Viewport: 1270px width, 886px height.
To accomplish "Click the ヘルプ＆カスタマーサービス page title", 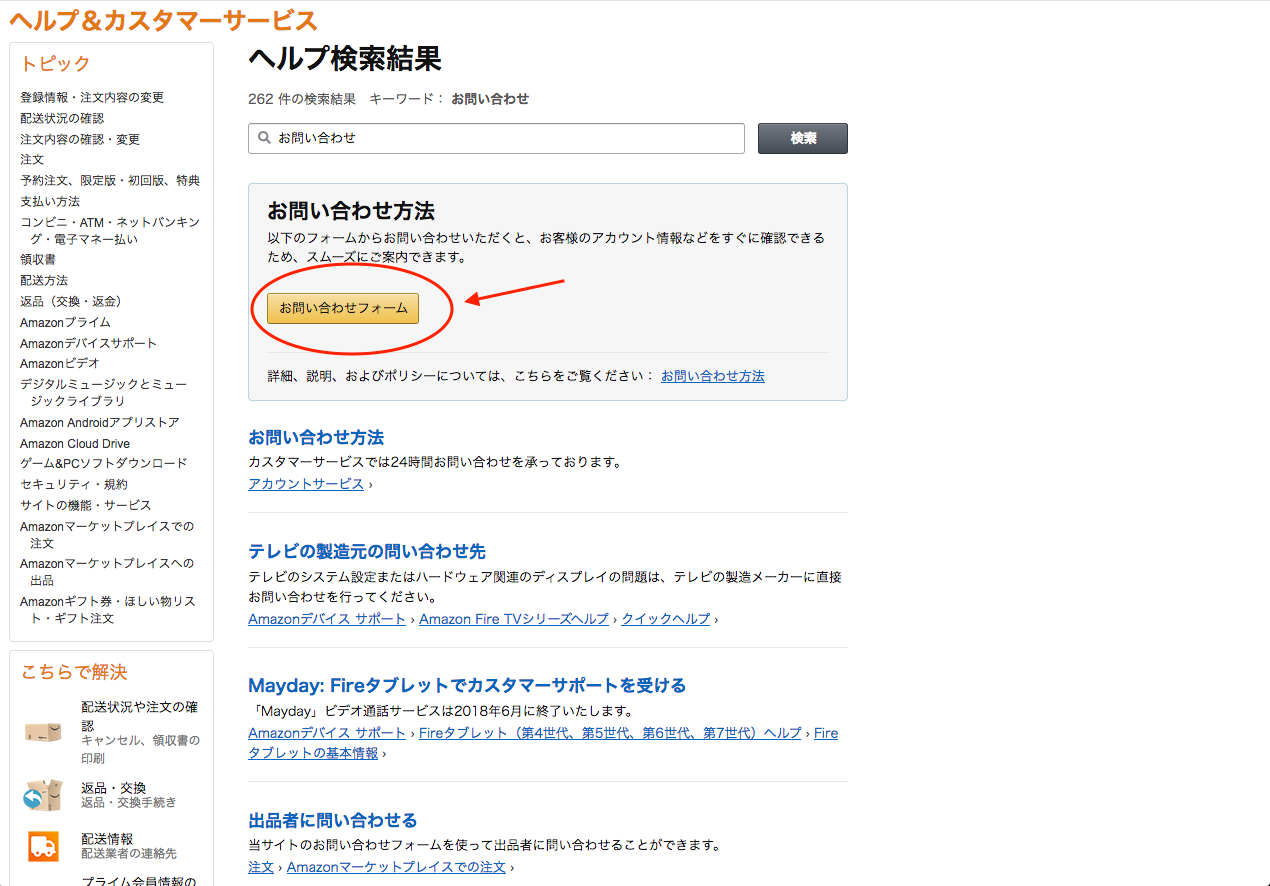I will 163,19.
